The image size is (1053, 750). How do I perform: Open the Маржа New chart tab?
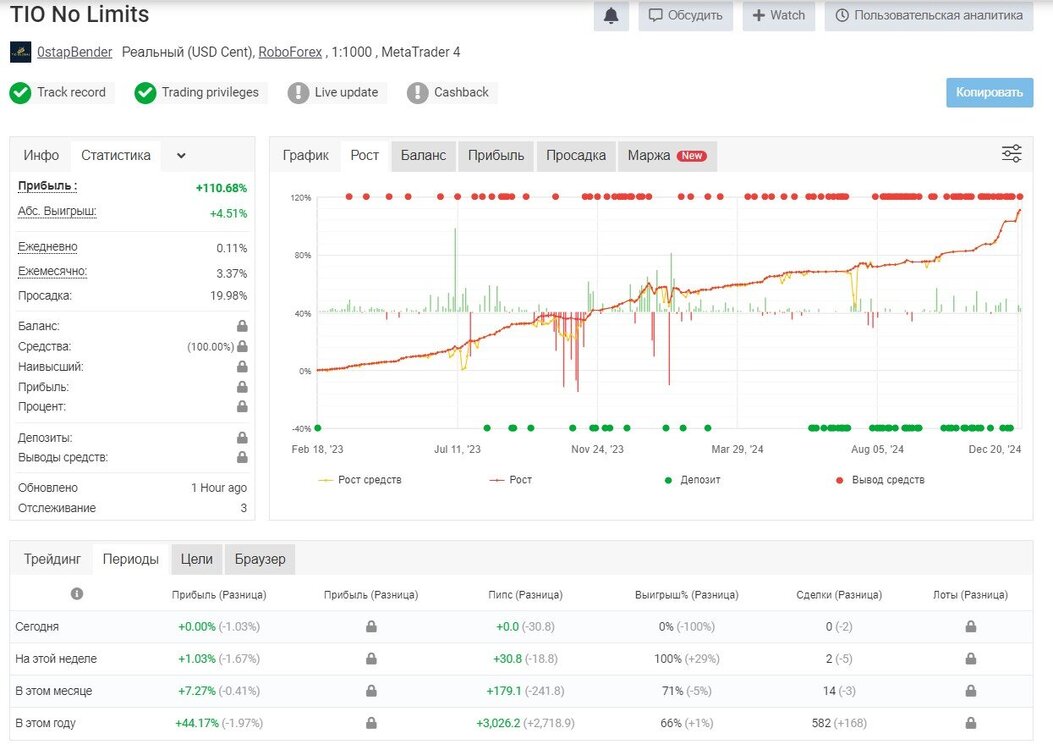pos(667,156)
